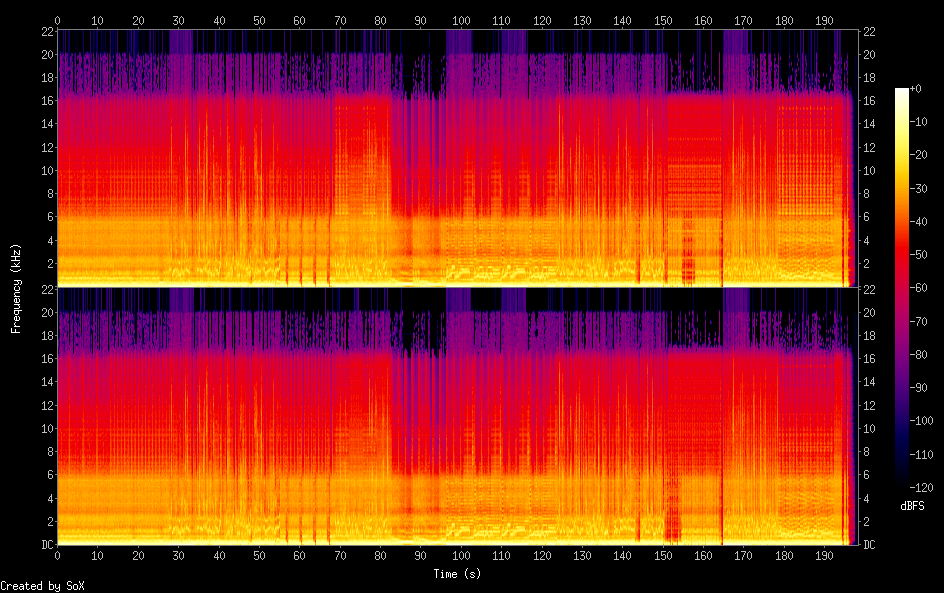Pick the white top end of the color bar
The width and height of the screenshot is (944, 593).
click(902, 92)
